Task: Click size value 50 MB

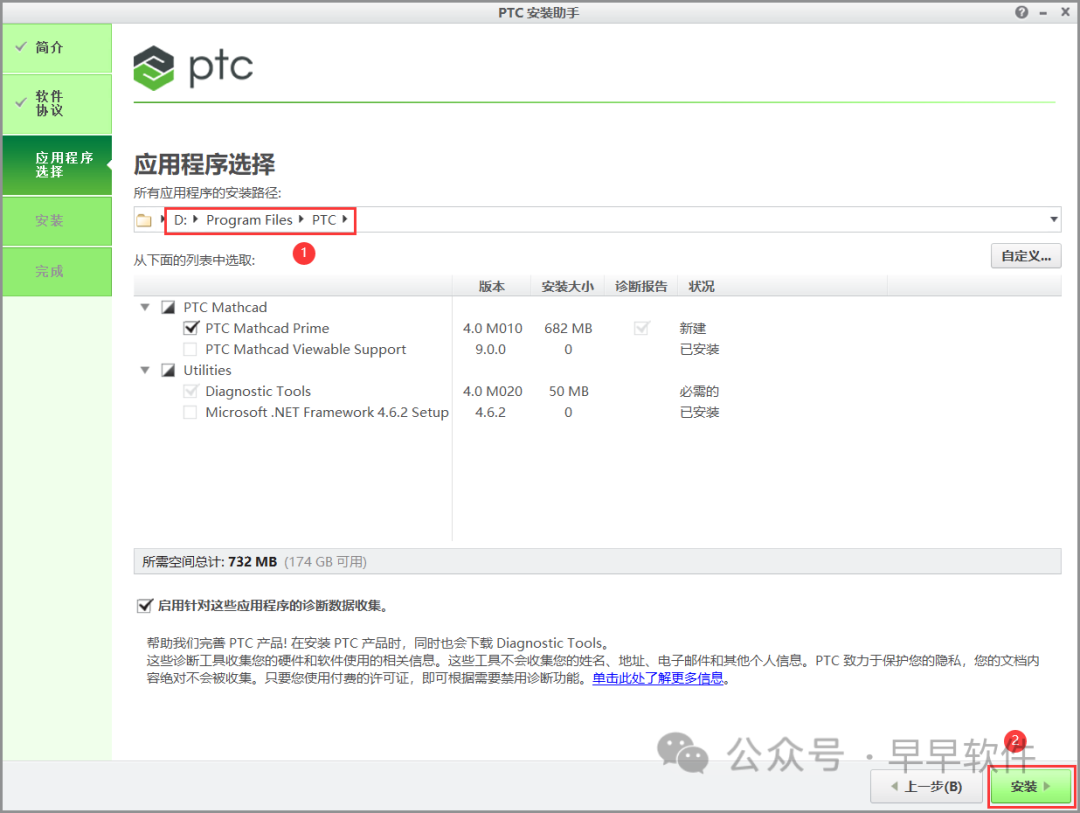Action: tap(569, 391)
